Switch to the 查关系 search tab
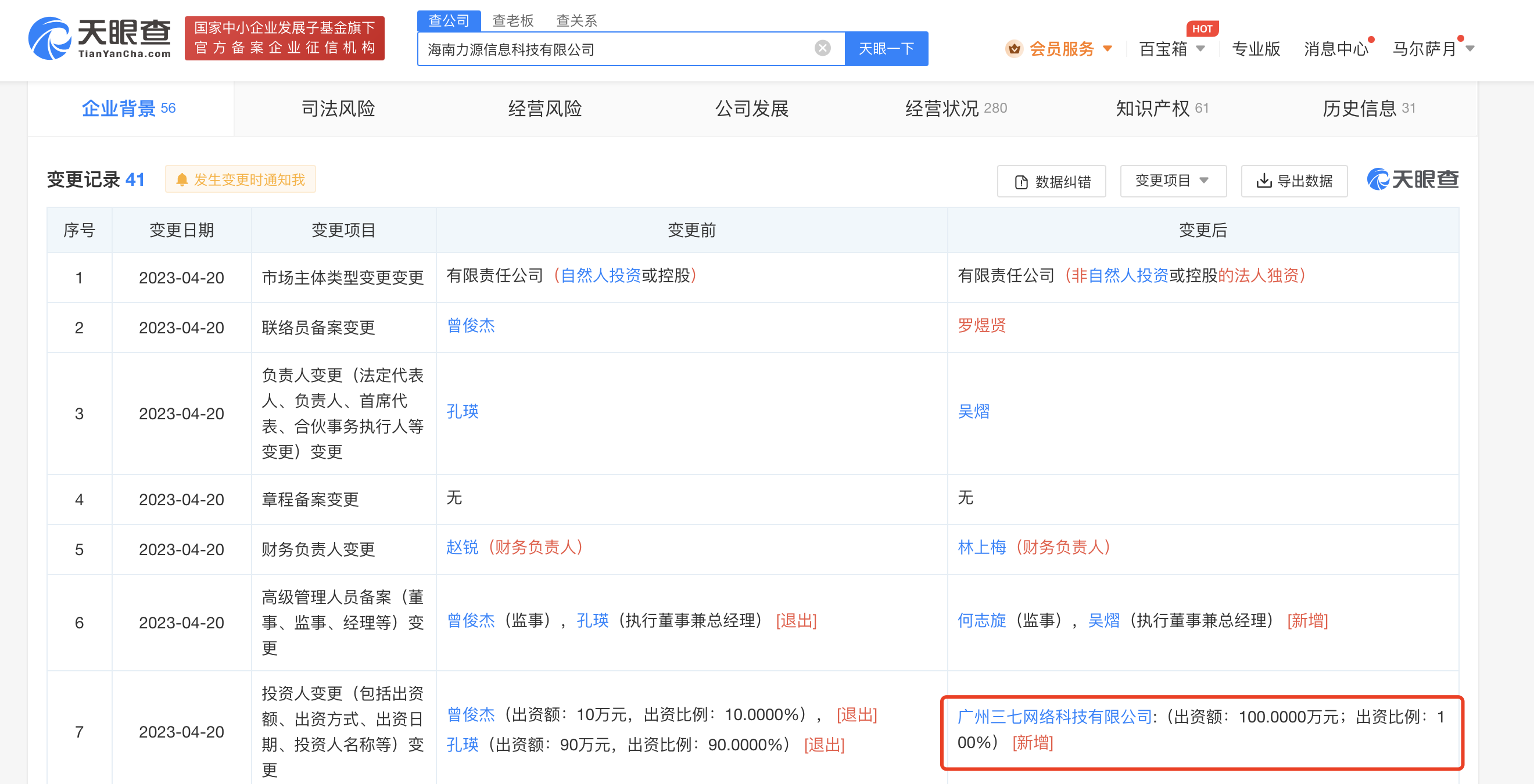 (576, 21)
